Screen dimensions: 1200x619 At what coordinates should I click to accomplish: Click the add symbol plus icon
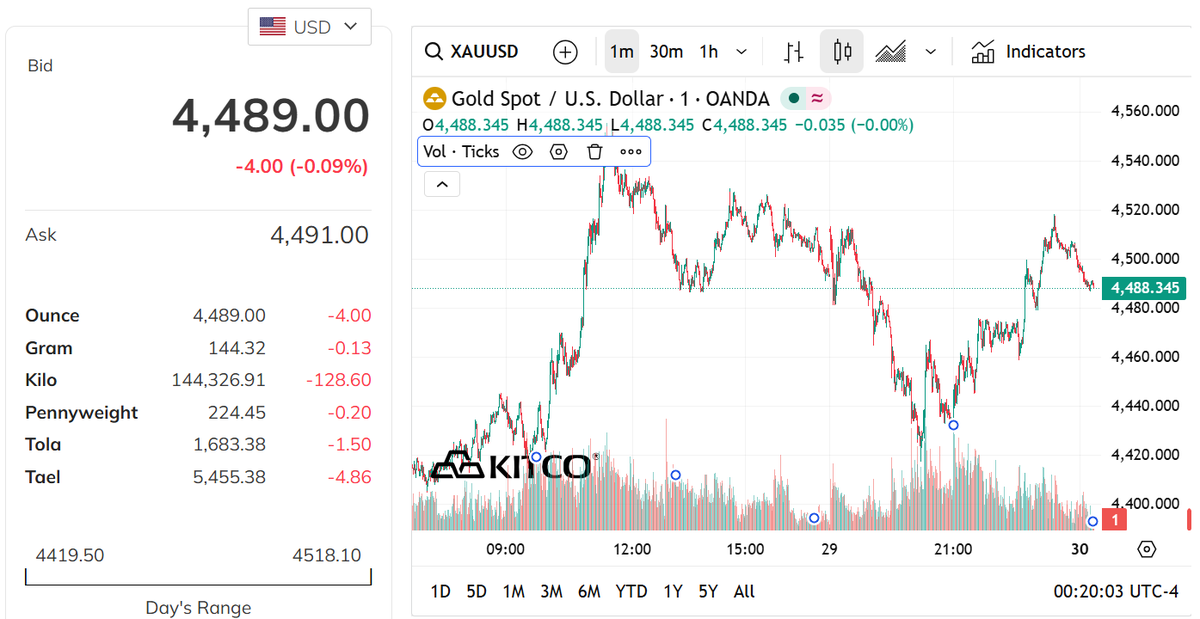click(x=565, y=52)
